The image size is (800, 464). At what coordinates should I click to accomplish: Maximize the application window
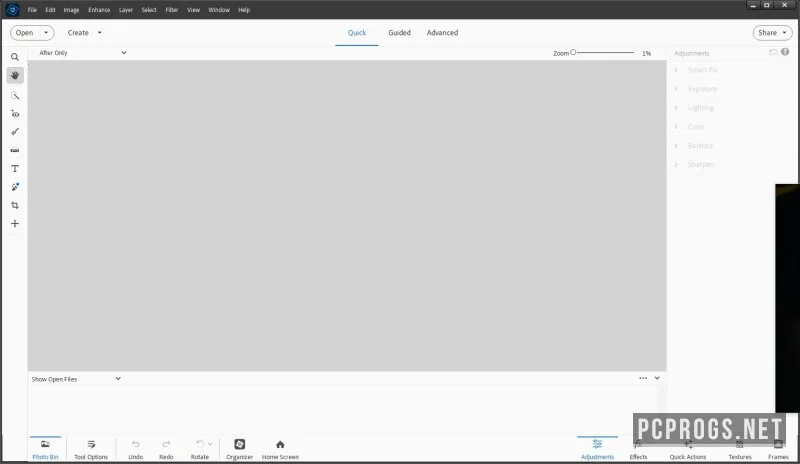(766, 5)
